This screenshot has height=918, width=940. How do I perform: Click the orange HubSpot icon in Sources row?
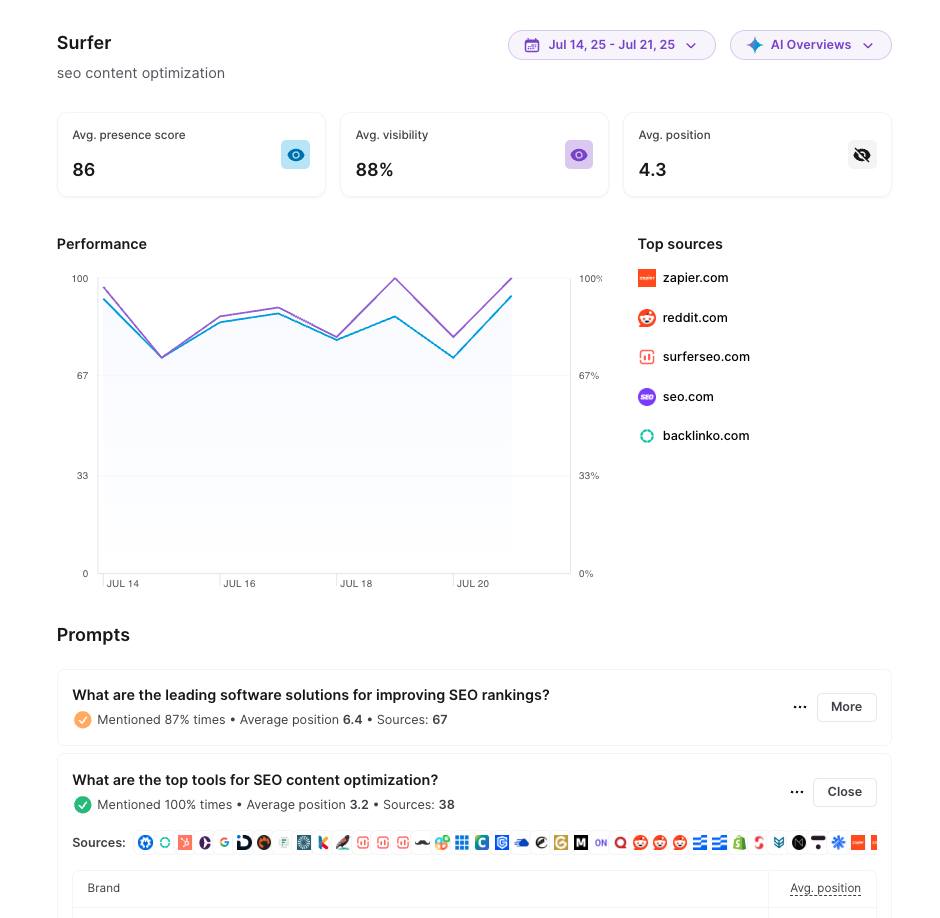click(185, 842)
